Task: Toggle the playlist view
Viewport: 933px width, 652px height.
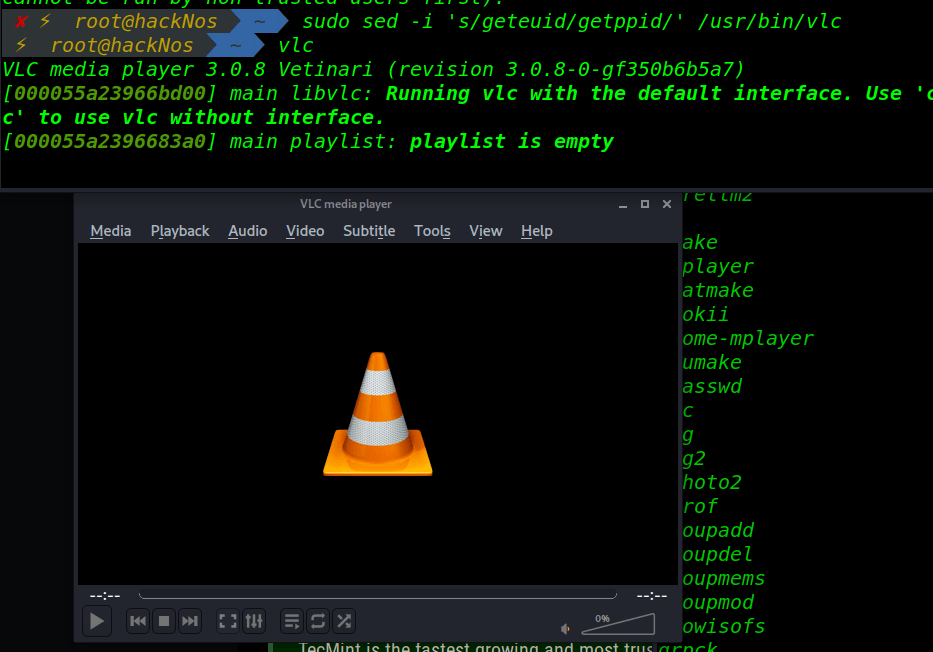Action: coord(292,621)
